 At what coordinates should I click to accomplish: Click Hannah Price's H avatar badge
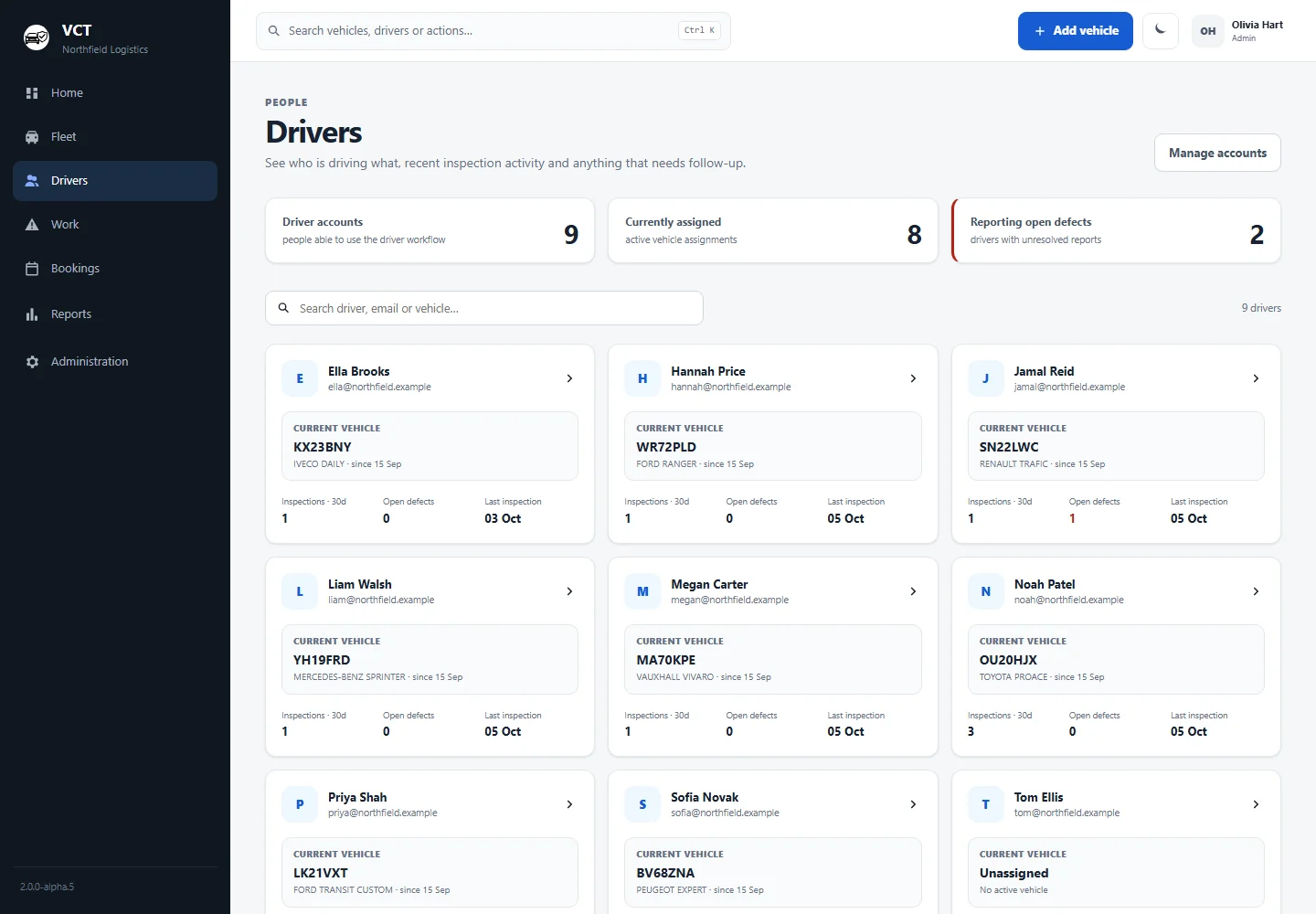pyautogui.click(x=642, y=378)
